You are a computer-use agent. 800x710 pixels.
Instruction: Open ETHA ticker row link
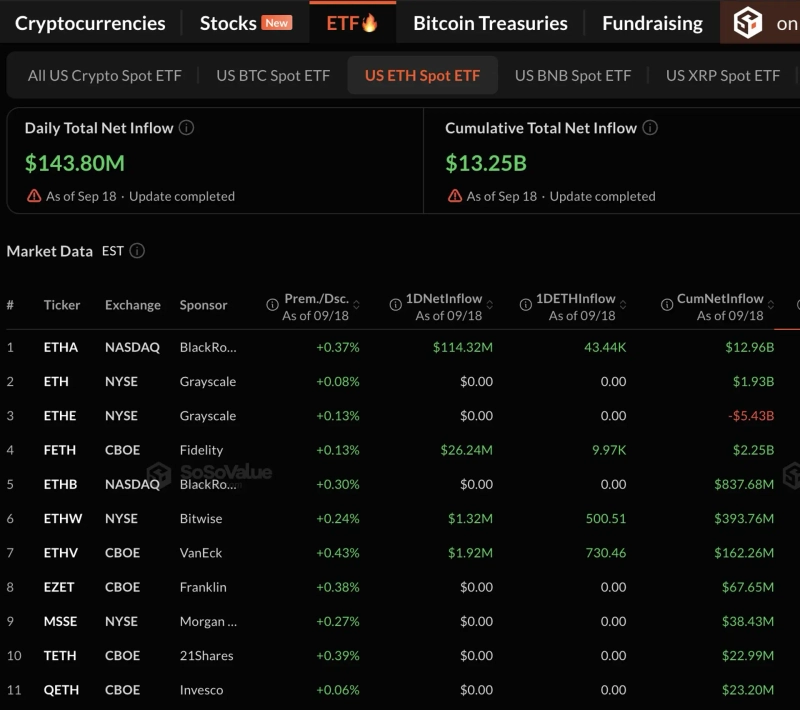point(61,347)
